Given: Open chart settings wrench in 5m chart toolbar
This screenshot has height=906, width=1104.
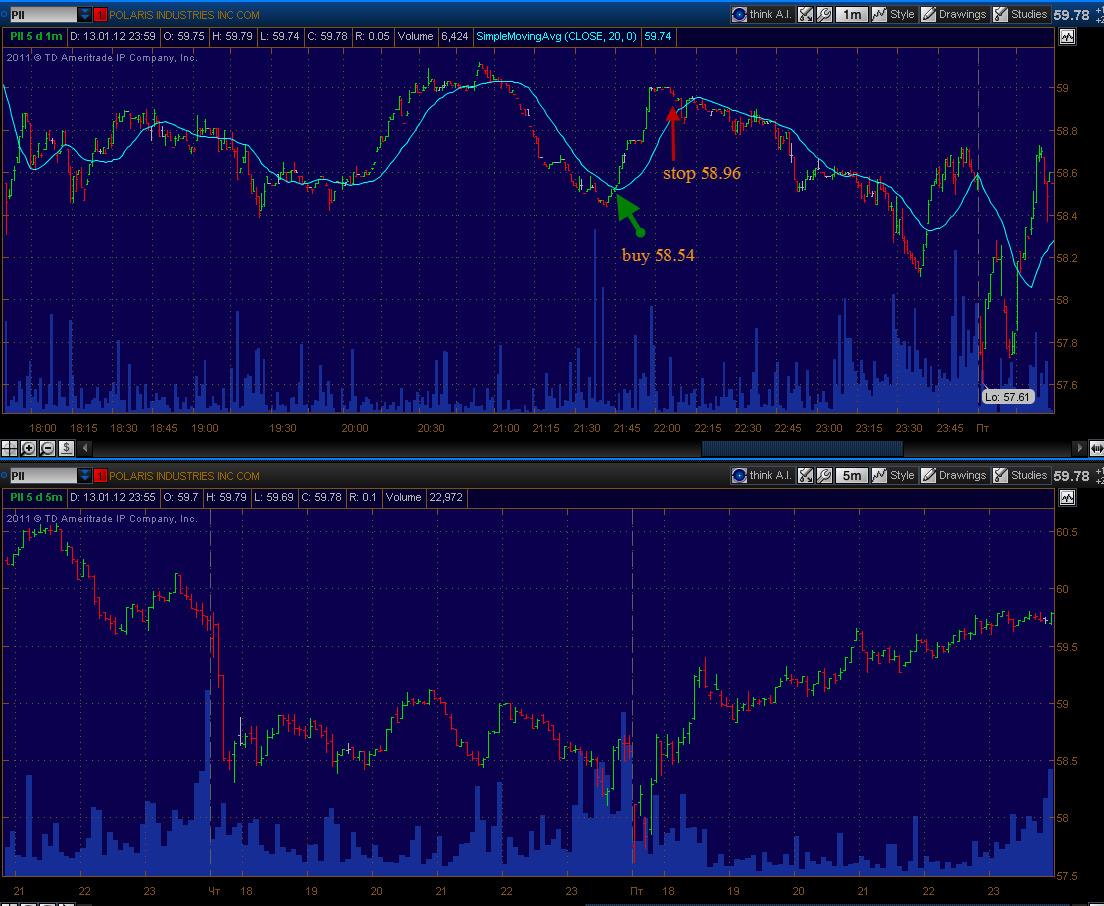Looking at the screenshot, I should click(x=824, y=475).
